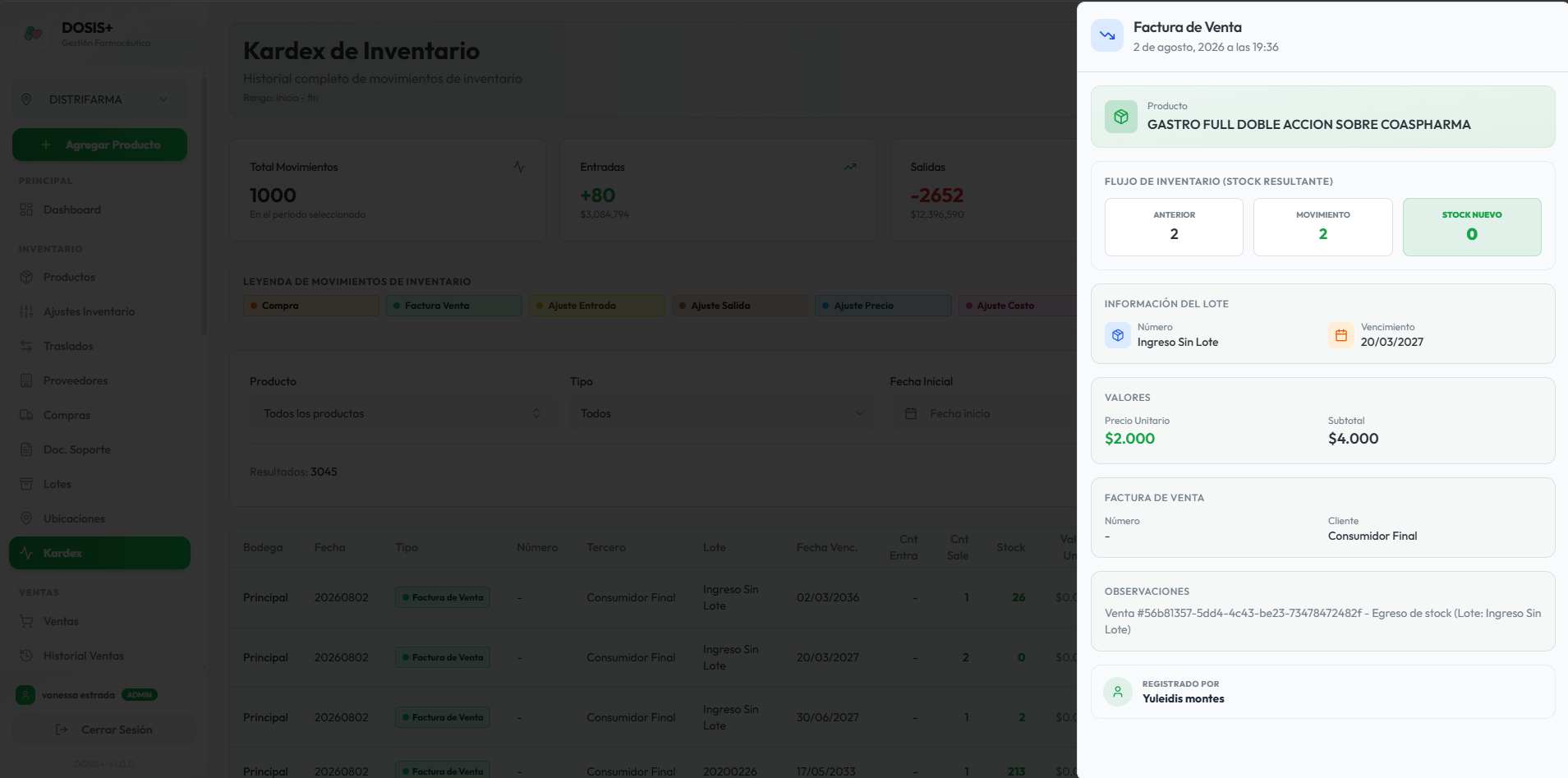
Task: Open Doc. Soporte in sidebar
Action: [x=99, y=449]
